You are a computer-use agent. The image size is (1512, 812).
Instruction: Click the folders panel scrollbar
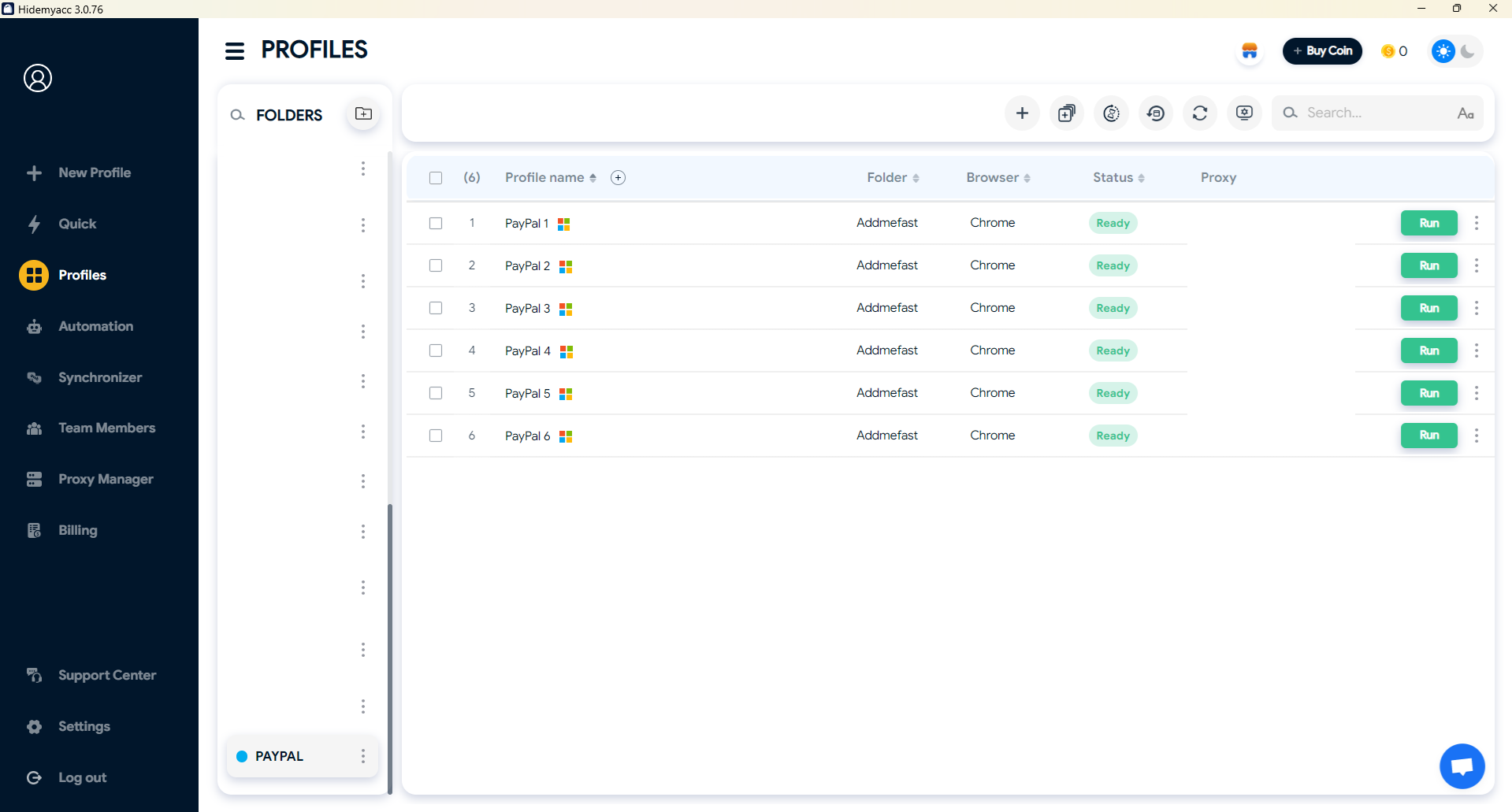(x=390, y=648)
